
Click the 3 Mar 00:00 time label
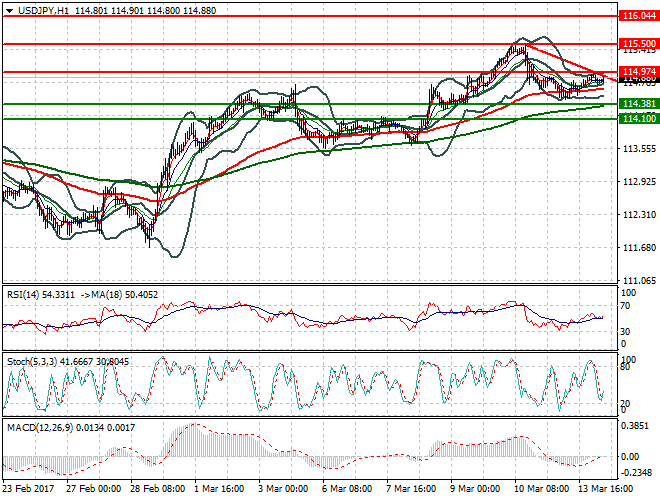283,489
